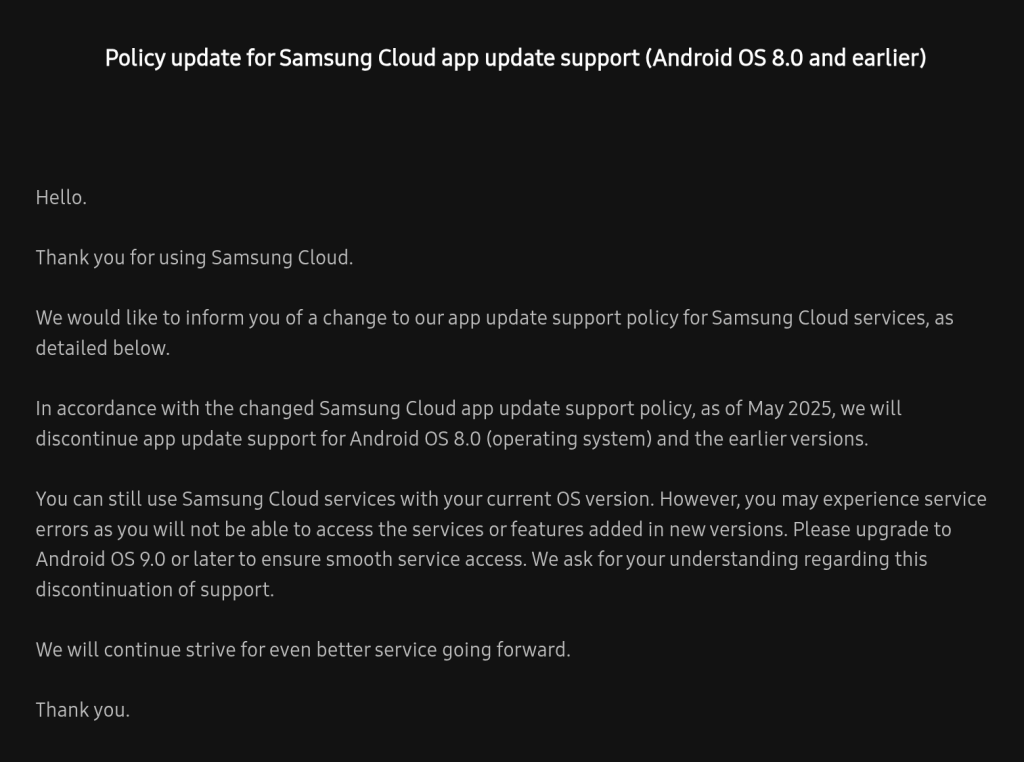Click "Android OS 8.0 (operating system)" in the paragraph
This screenshot has width=1024, height=762.
(x=501, y=439)
